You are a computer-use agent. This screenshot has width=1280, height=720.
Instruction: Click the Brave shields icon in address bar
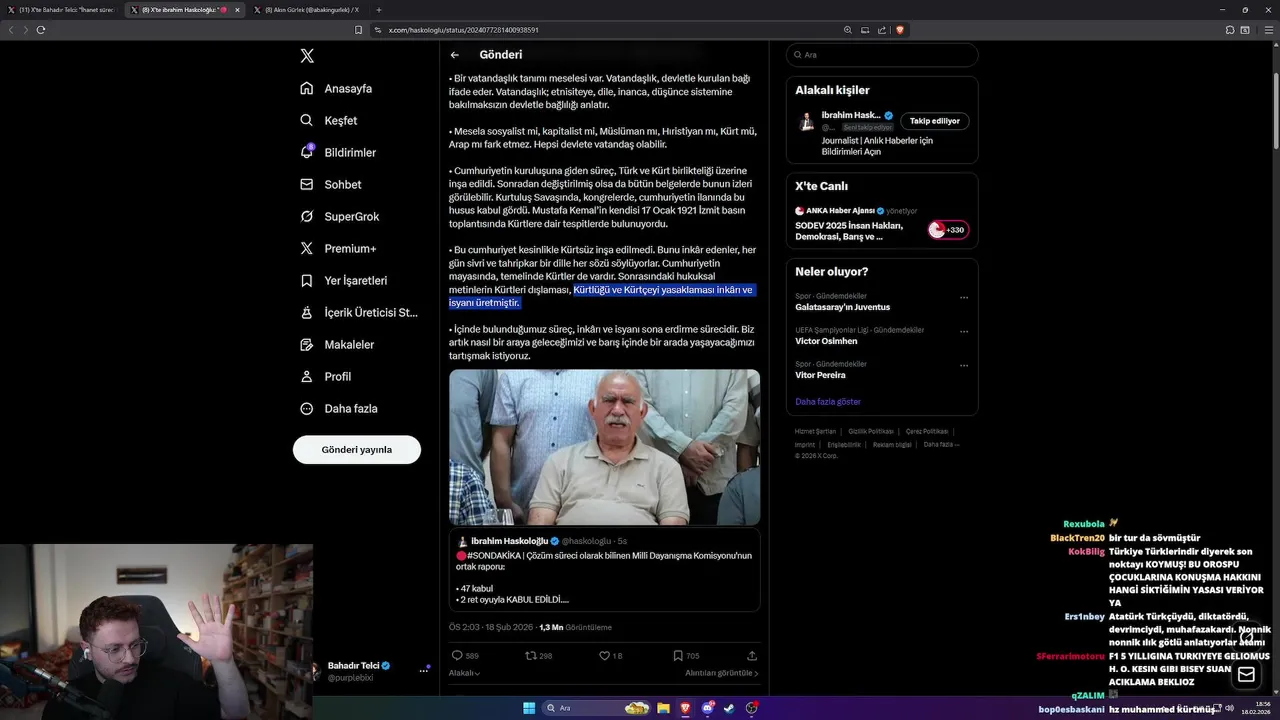900,30
